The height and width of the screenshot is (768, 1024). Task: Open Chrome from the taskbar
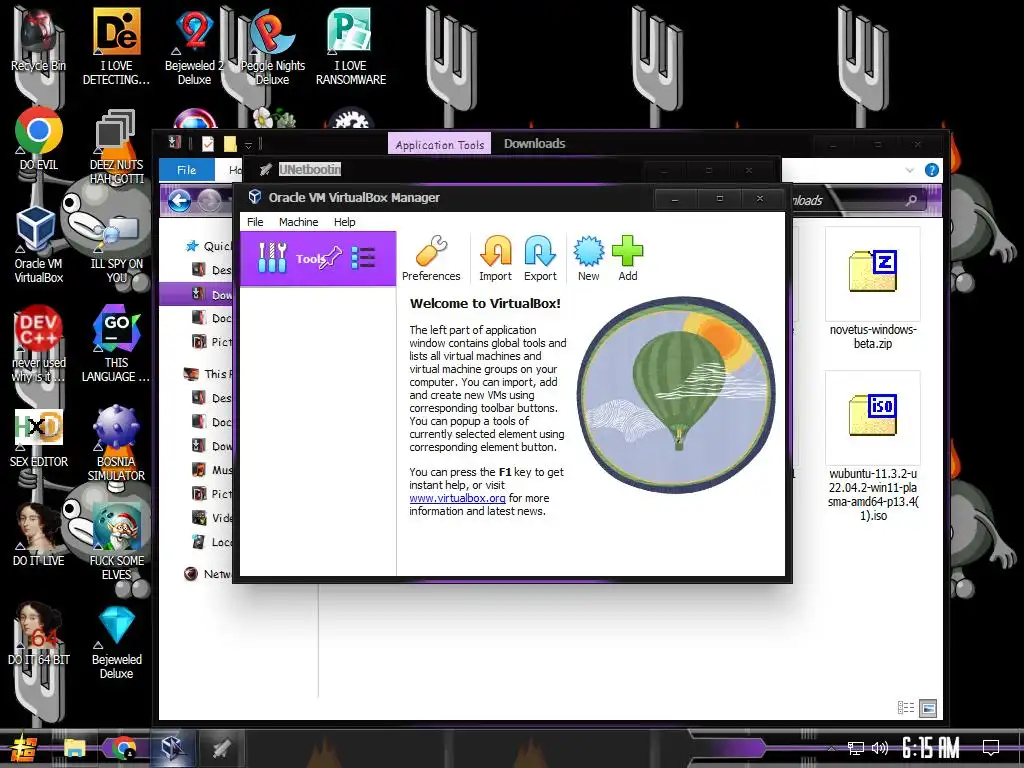123,748
